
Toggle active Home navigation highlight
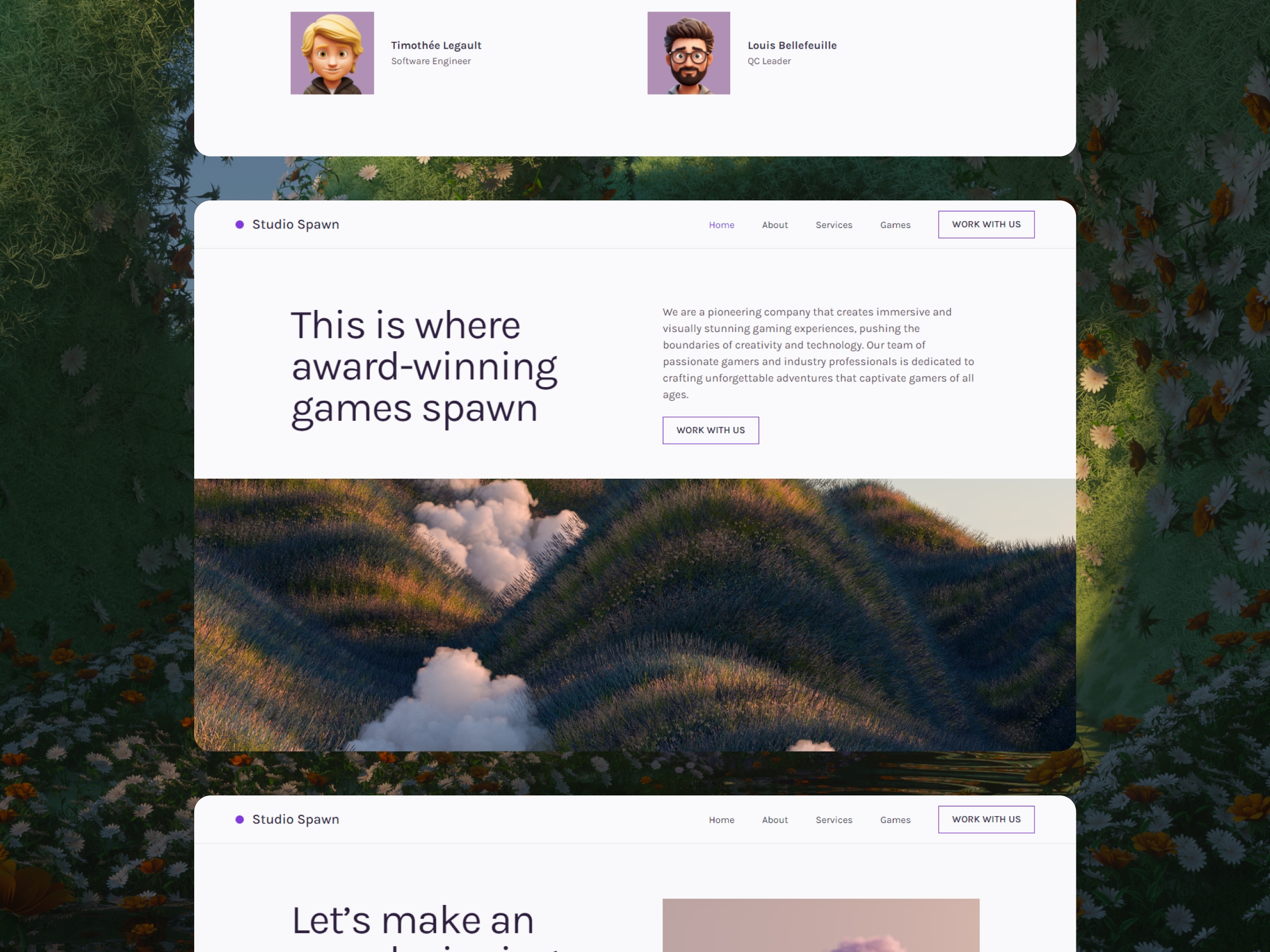[720, 224]
